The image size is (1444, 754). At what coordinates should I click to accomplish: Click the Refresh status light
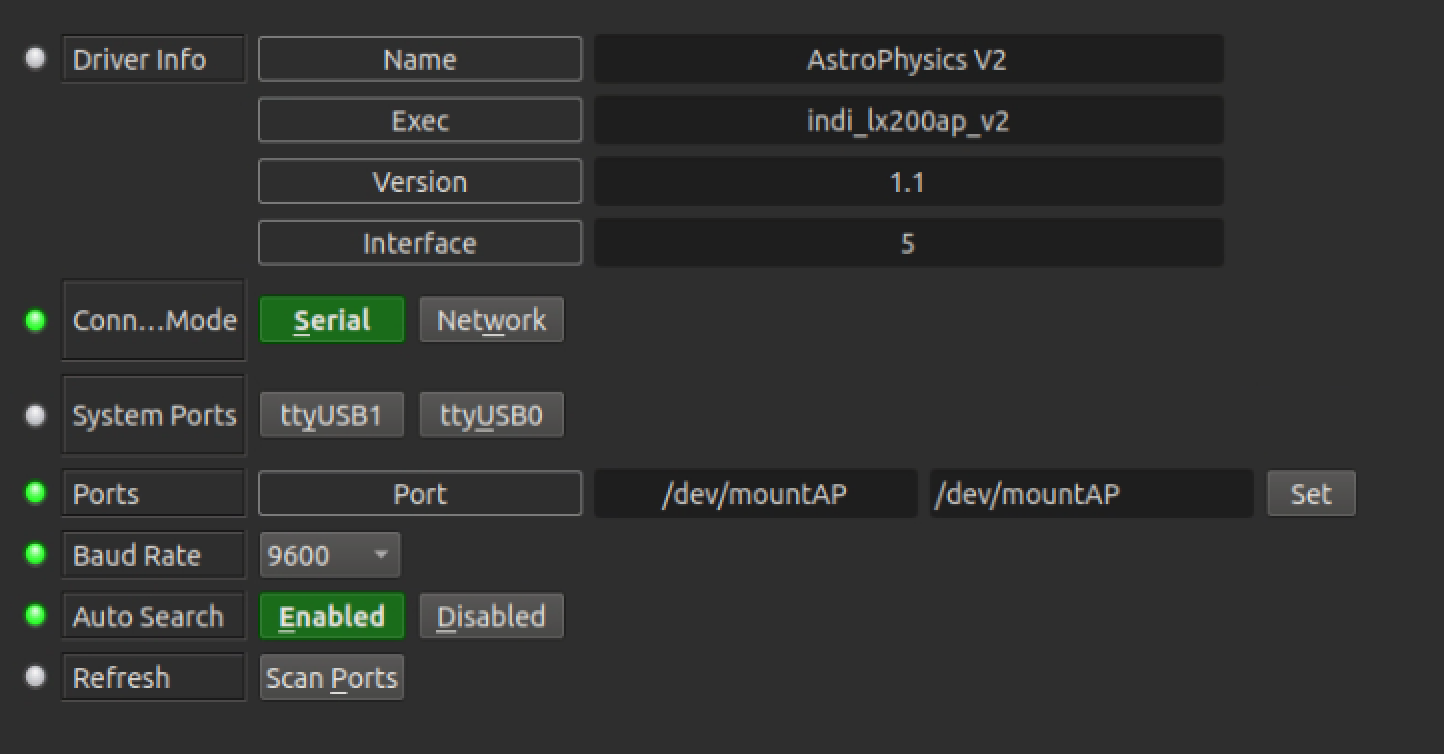click(36, 677)
